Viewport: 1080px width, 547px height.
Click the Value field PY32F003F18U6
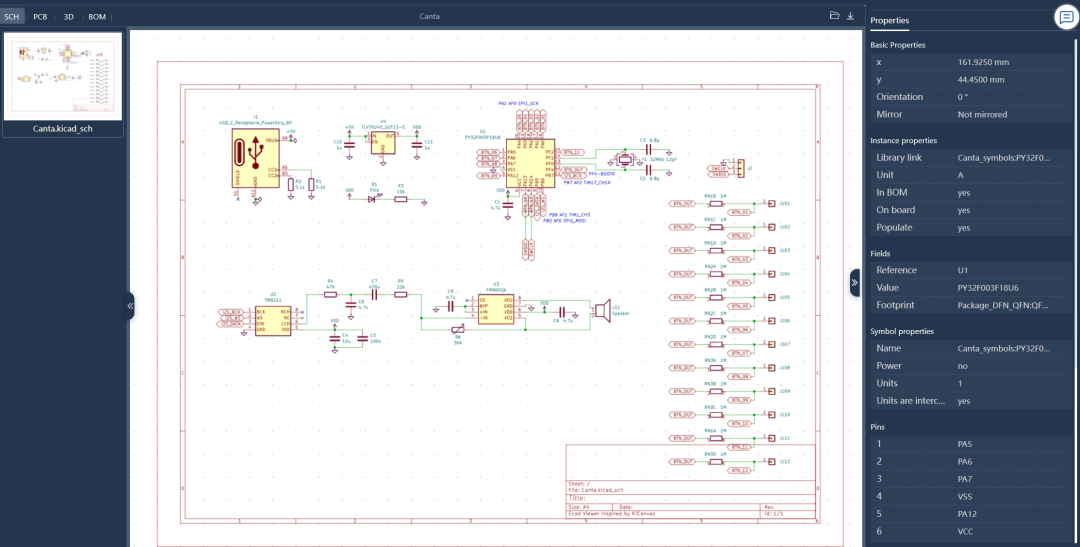point(988,287)
